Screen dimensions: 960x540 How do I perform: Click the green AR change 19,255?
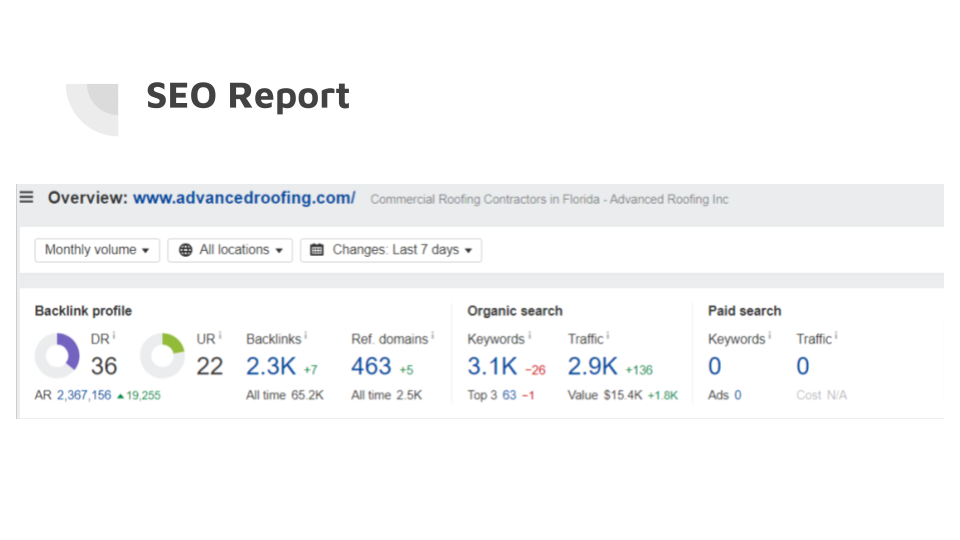(139, 396)
